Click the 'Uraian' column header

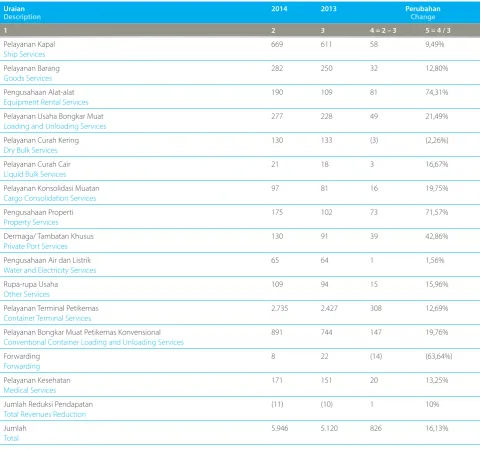tap(14, 9)
